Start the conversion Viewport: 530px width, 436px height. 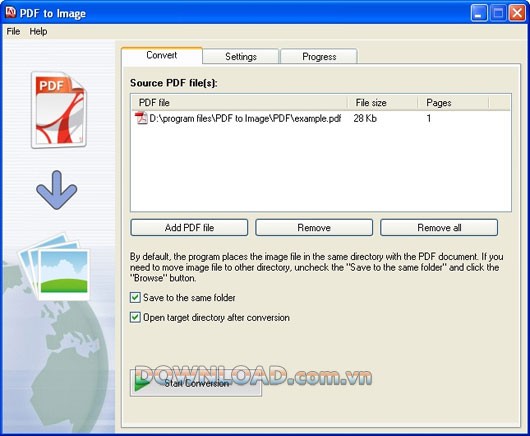pos(196,383)
